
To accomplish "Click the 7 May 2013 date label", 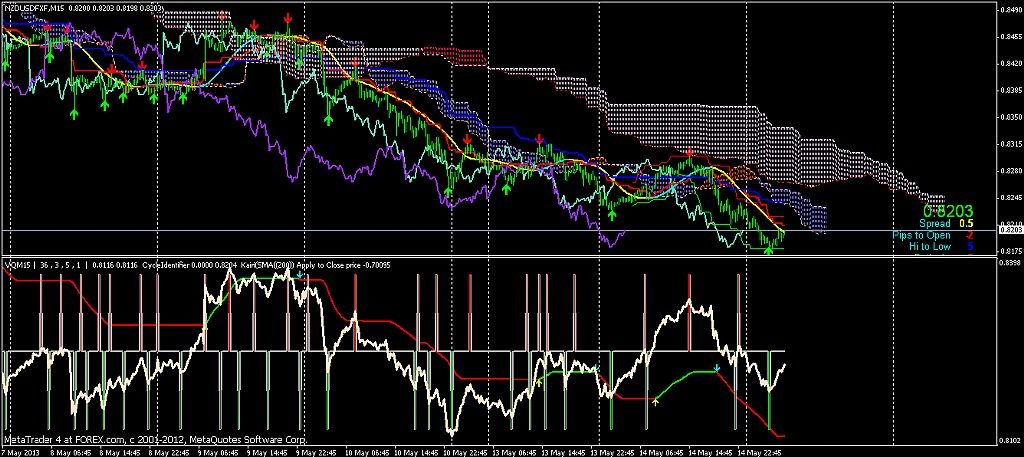I will pos(20,452).
